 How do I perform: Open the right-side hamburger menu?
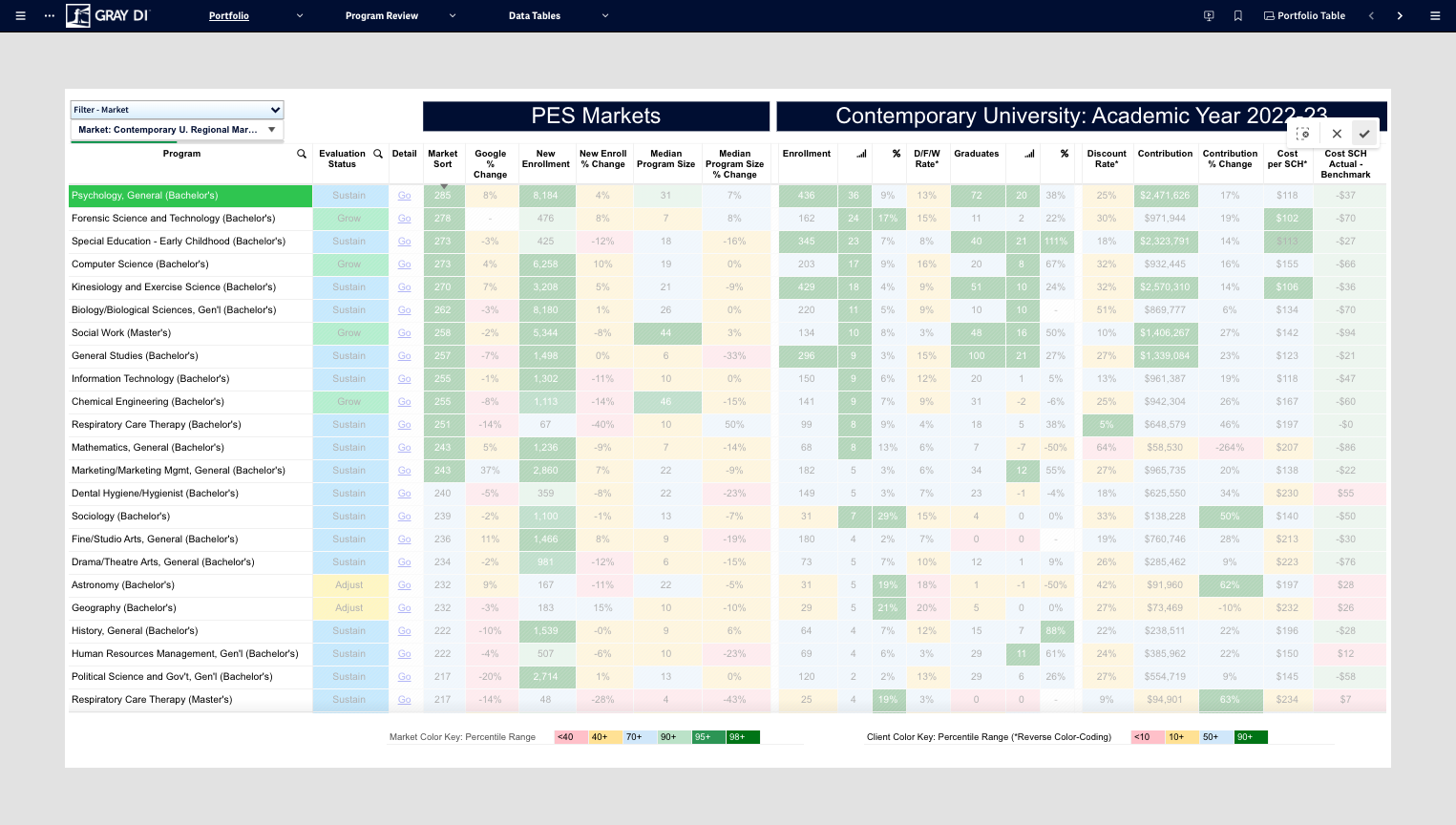(x=1435, y=15)
